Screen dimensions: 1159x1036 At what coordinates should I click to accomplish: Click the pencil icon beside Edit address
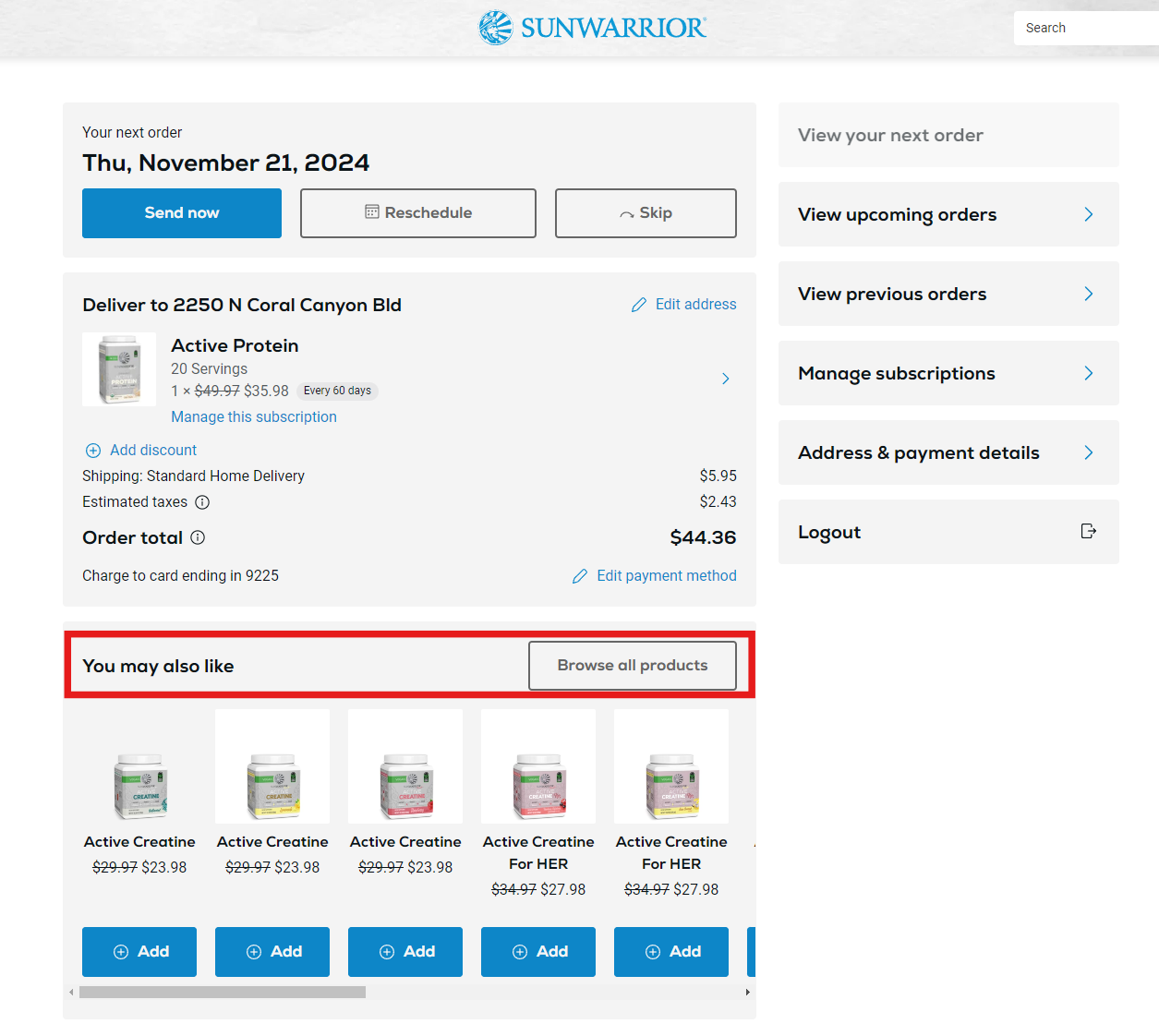[639, 305]
